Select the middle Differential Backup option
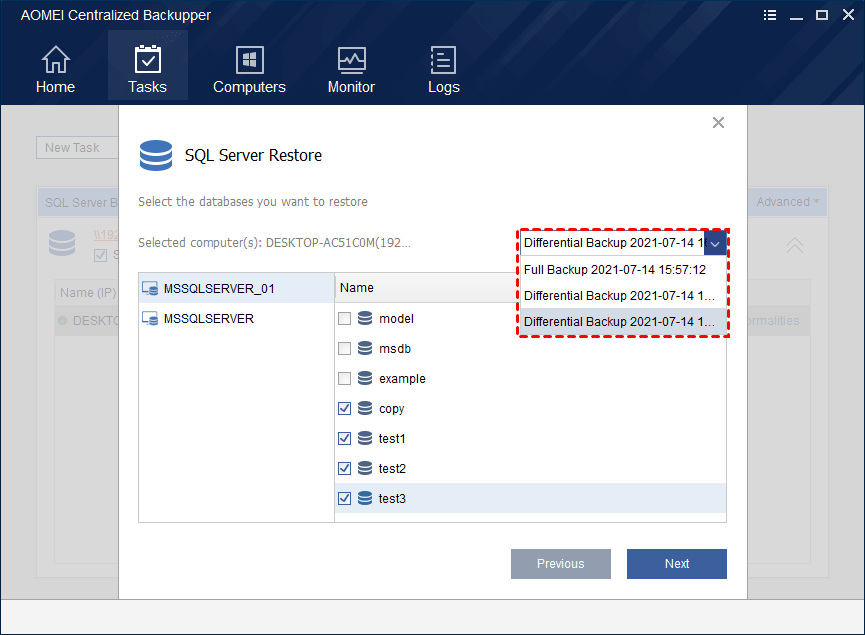 [x=623, y=295]
